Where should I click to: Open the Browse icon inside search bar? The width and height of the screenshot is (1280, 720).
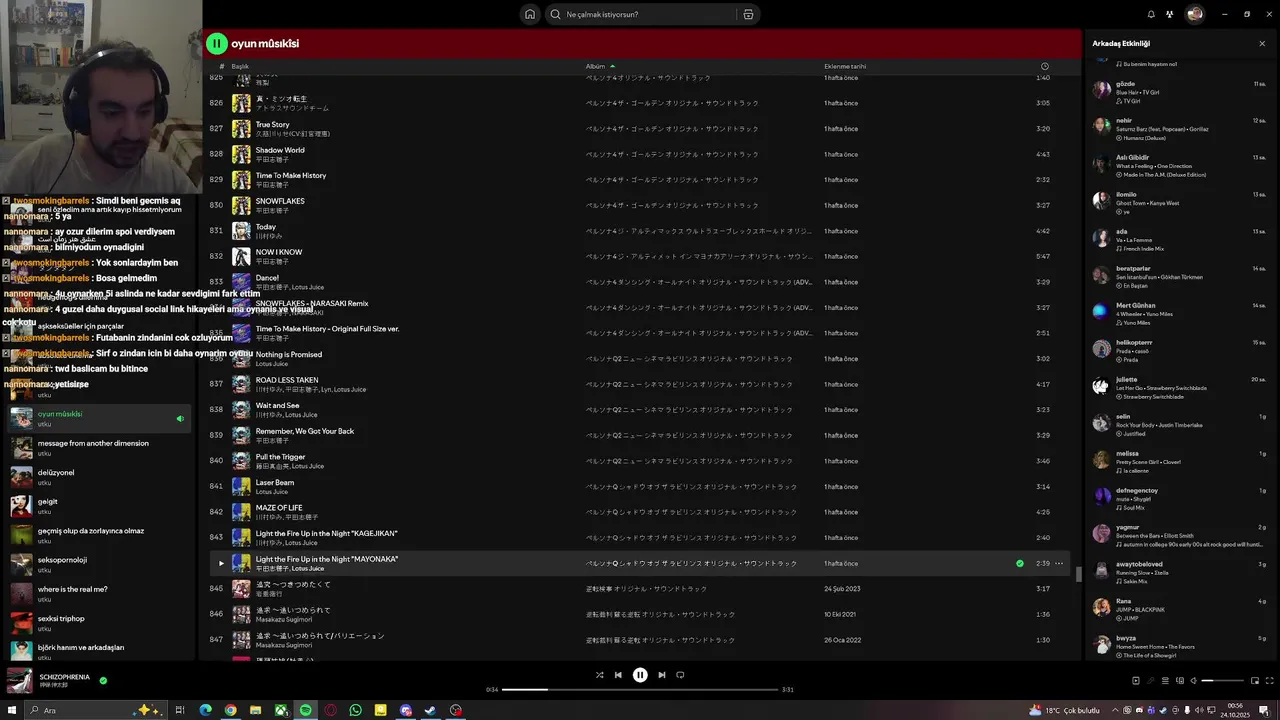pyautogui.click(x=748, y=14)
